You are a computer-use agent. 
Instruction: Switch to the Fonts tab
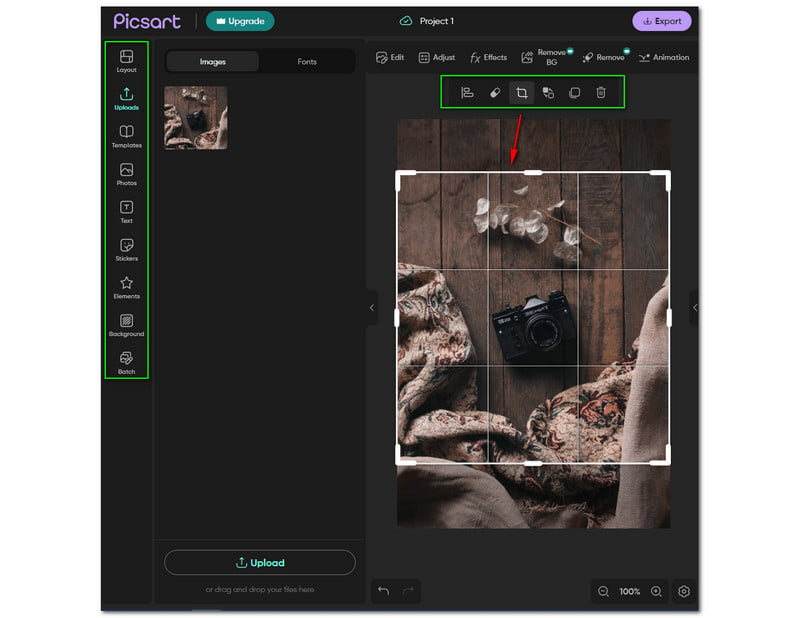pyautogui.click(x=307, y=62)
